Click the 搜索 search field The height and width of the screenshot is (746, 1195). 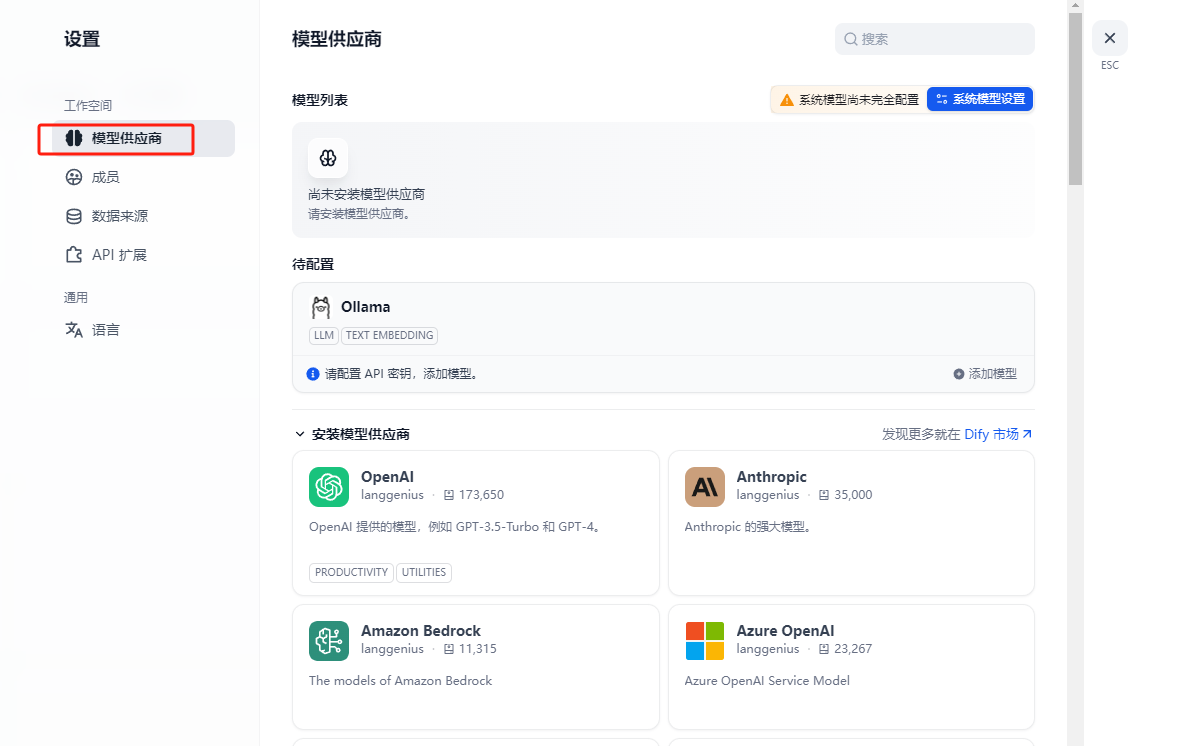tap(934, 39)
